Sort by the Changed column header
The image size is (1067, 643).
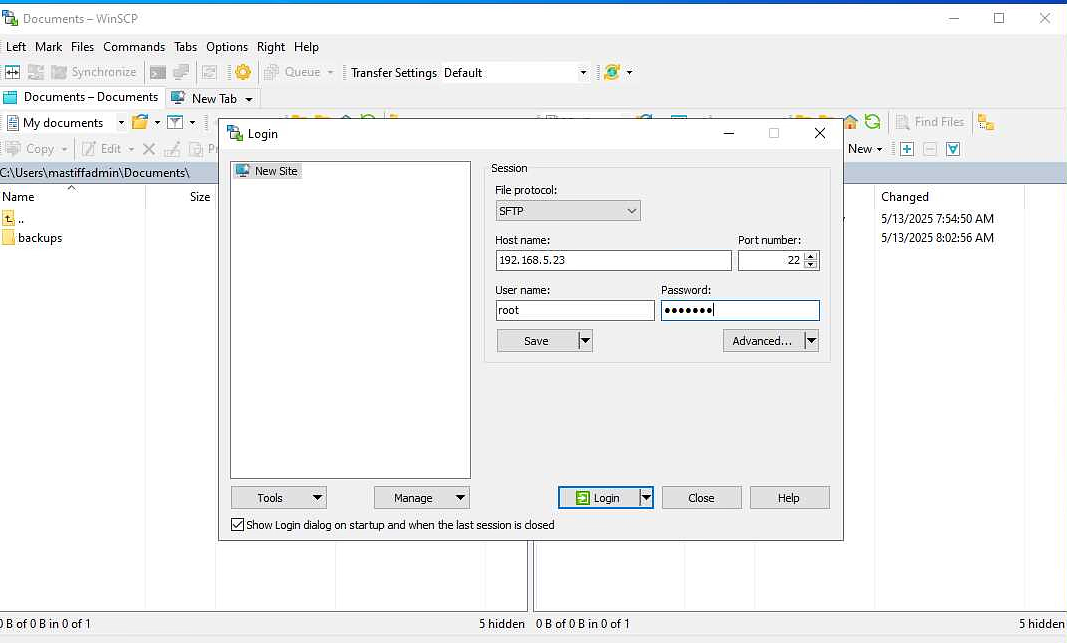pos(949,197)
